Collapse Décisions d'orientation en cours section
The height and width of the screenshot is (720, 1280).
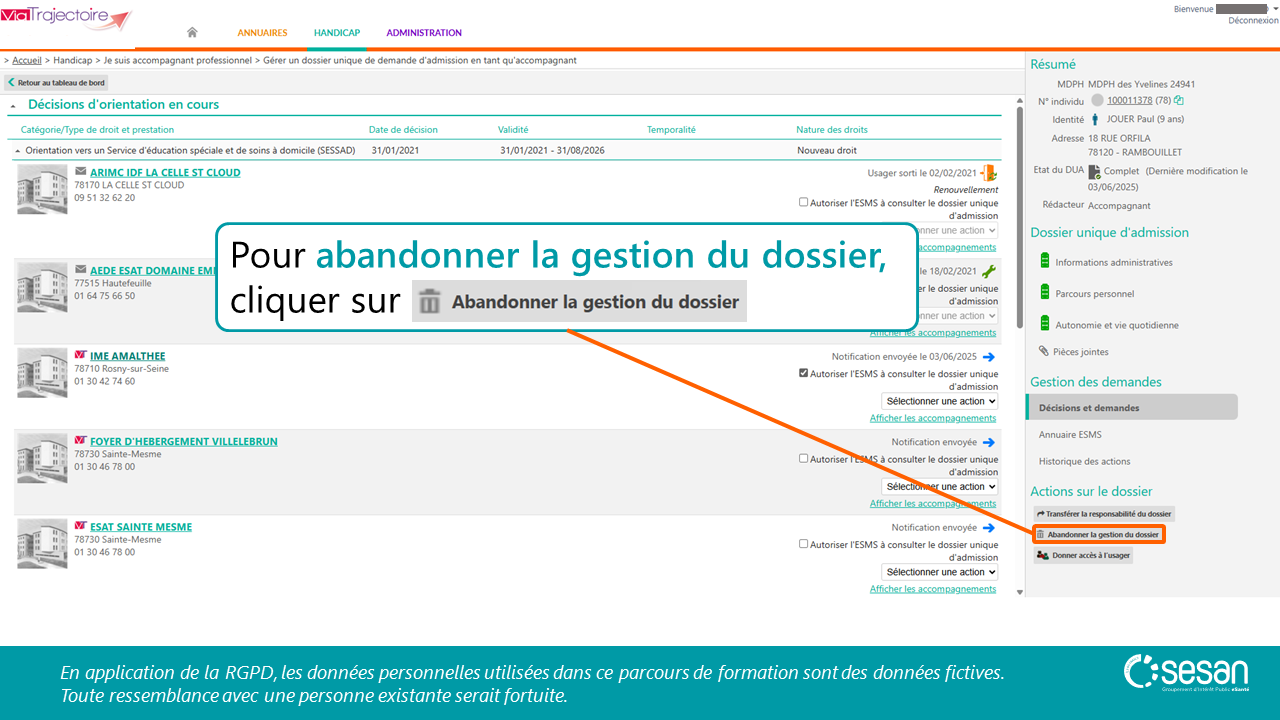(14, 105)
